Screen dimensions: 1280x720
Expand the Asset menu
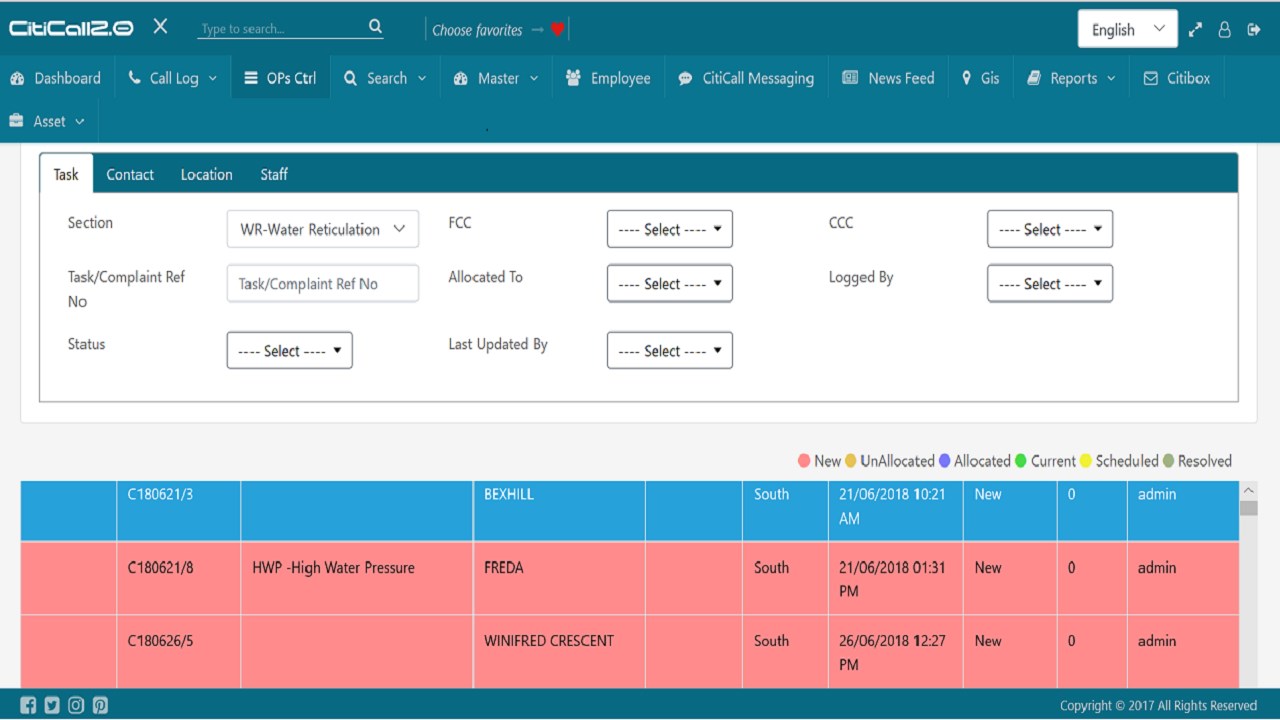(x=49, y=121)
